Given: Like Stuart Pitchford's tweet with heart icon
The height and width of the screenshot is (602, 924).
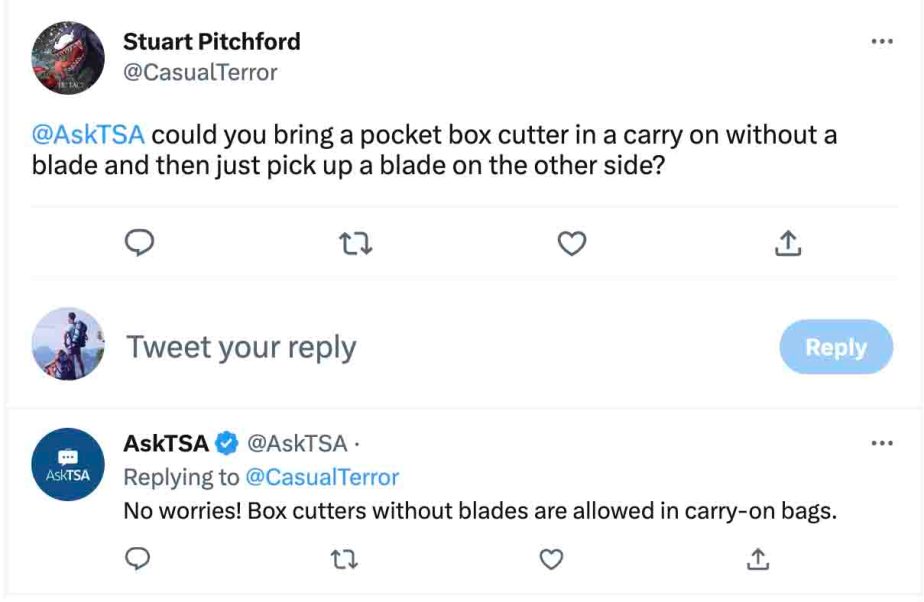Looking at the screenshot, I should click(x=572, y=243).
